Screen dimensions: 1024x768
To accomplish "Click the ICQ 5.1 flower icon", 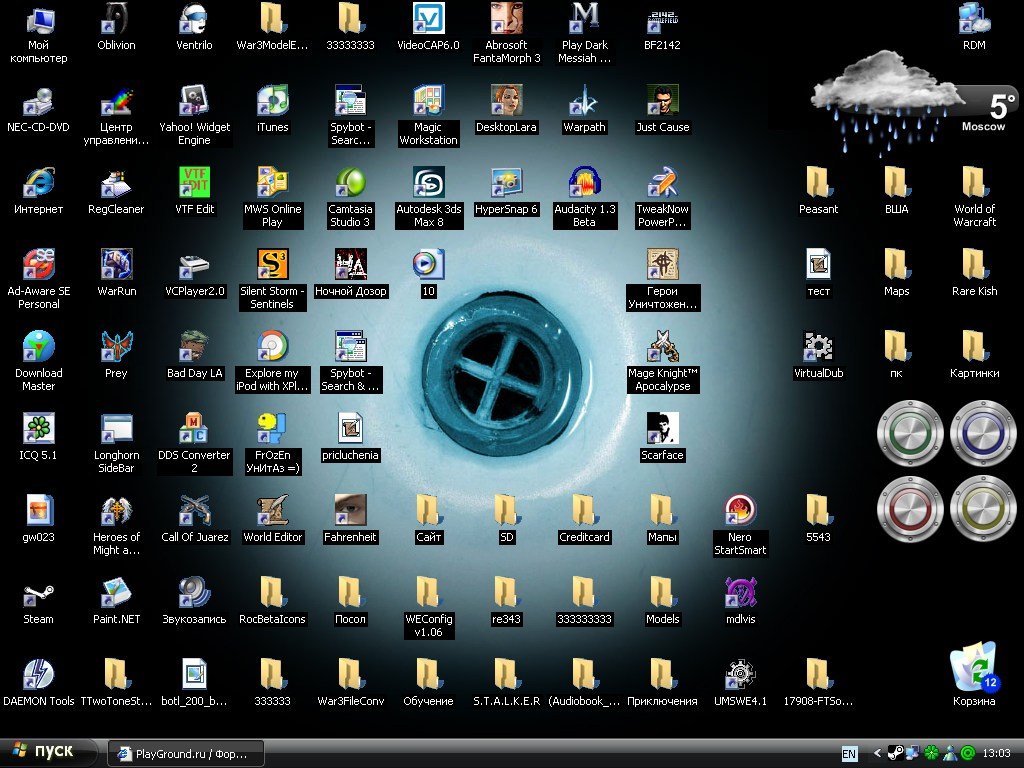I will 38,429.
